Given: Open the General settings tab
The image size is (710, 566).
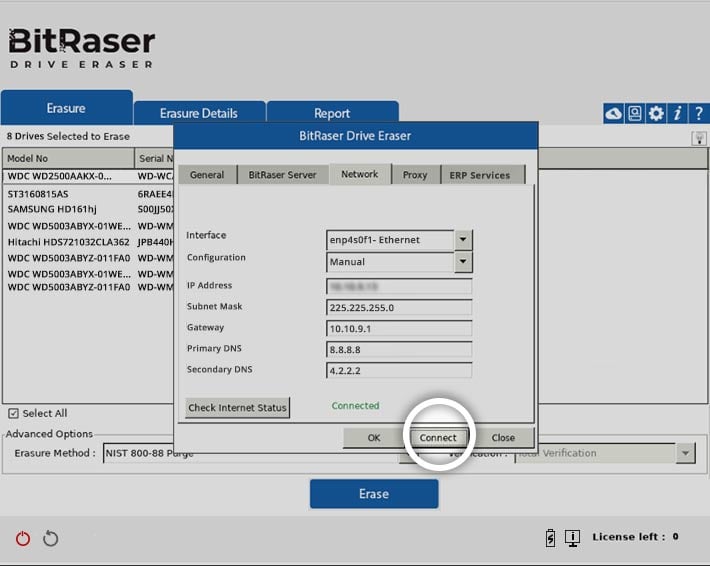Looking at the screenshot, I should tap(207, 175).
